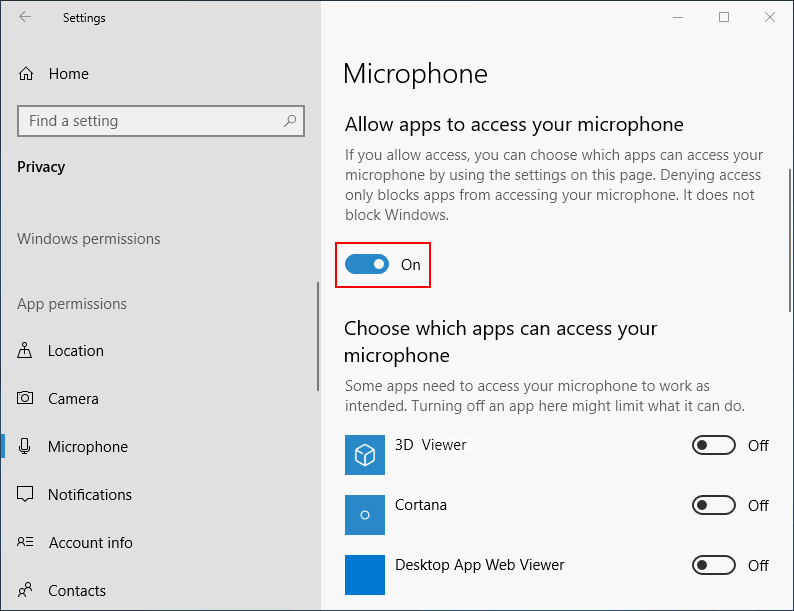Screen dimensions: 794x611
Task: Click the Contacts people icon in sidebar
Action: pyautogui.click(x=25, y=590)
